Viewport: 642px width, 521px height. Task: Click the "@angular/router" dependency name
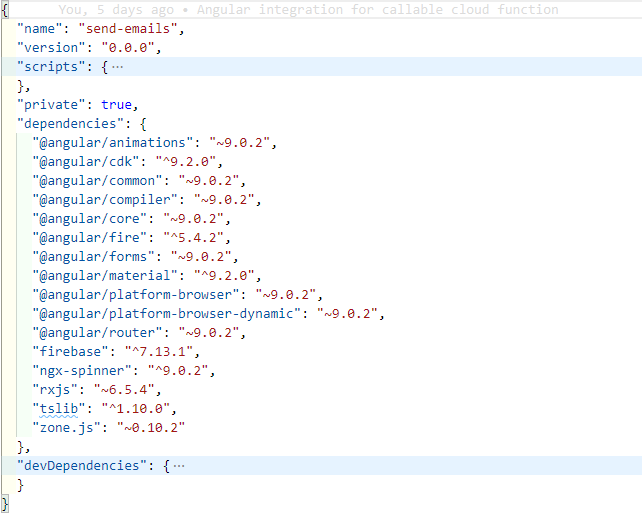click(x=97, y=333)
